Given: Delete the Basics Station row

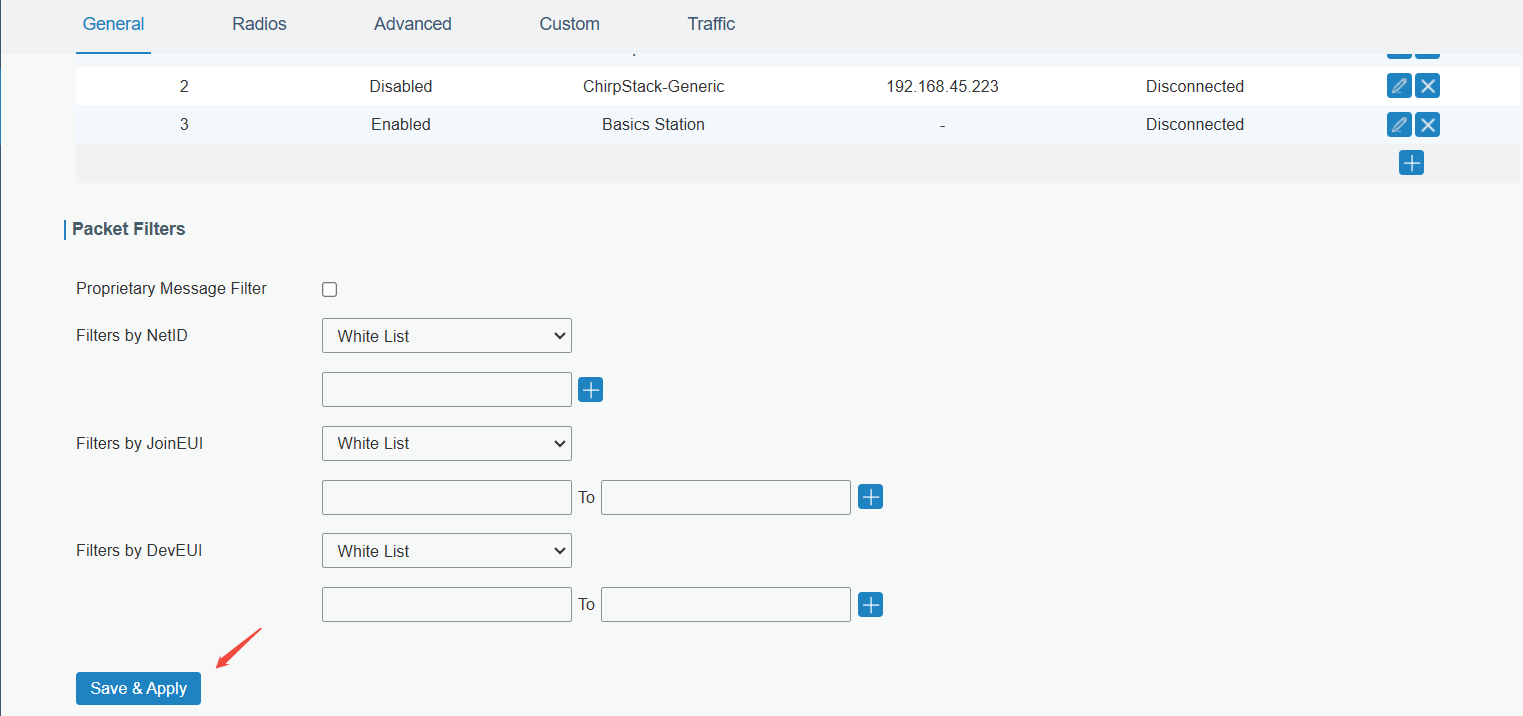Looking at the screenshot, I should tap(1428, 124).
